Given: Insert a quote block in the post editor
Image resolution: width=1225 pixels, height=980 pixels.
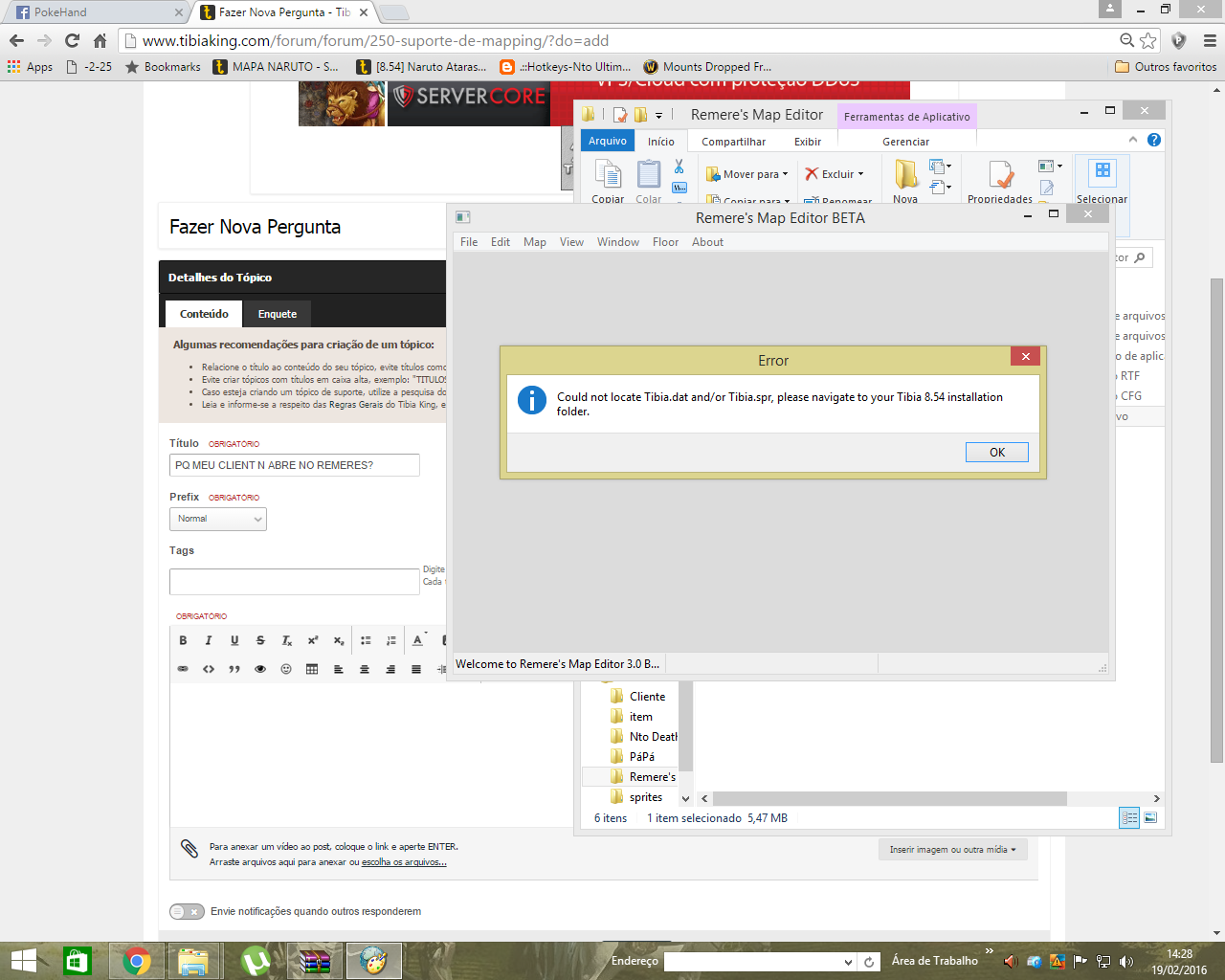Looking at the screenshot, I should click(234, 669).
